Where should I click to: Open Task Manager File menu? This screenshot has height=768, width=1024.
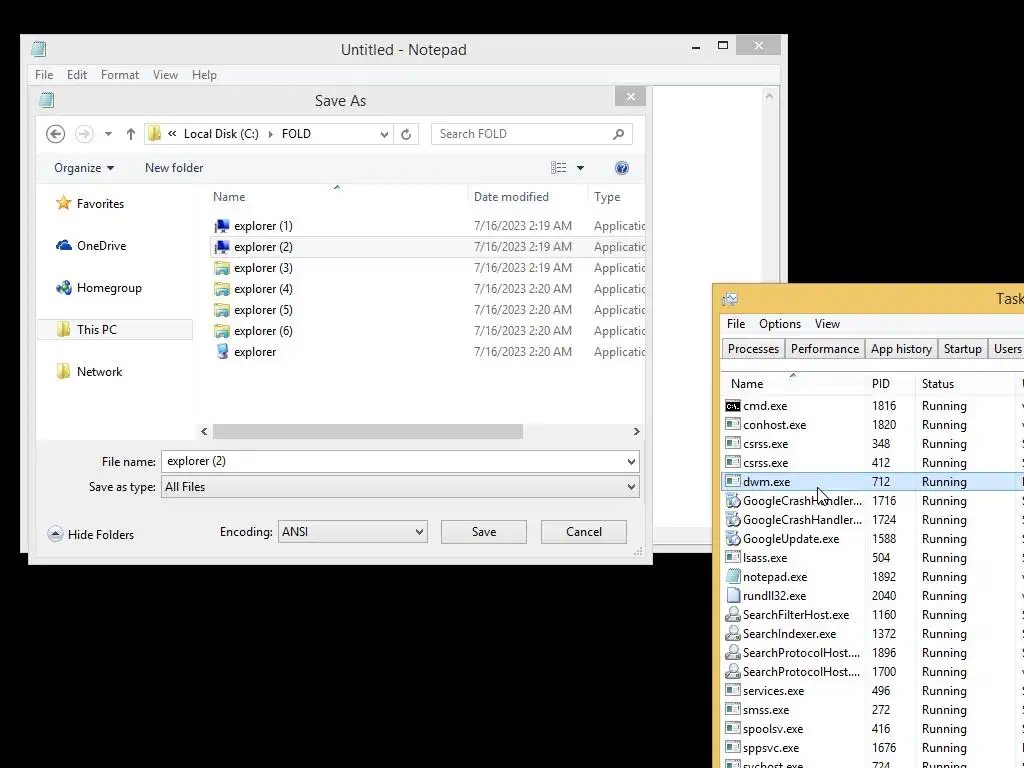point(735,324)
